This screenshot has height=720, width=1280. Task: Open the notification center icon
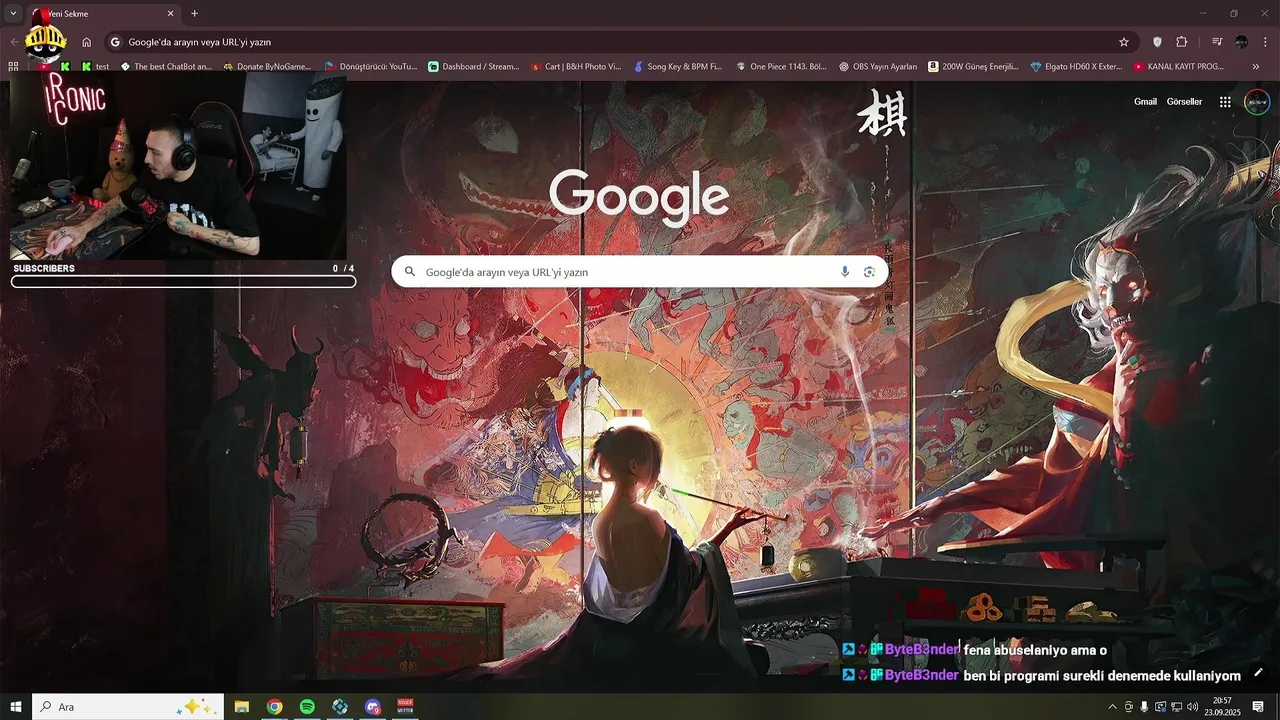tap(1258, 707)
